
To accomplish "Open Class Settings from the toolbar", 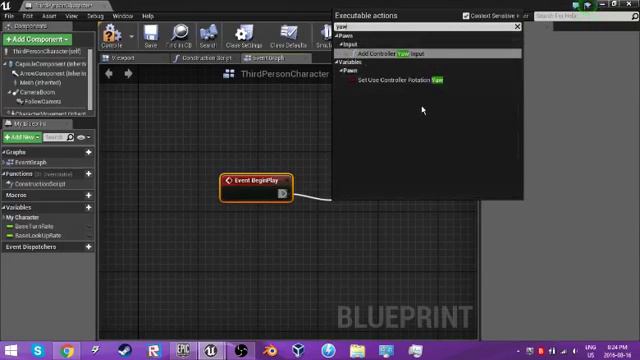I will (x=244, y=36).
